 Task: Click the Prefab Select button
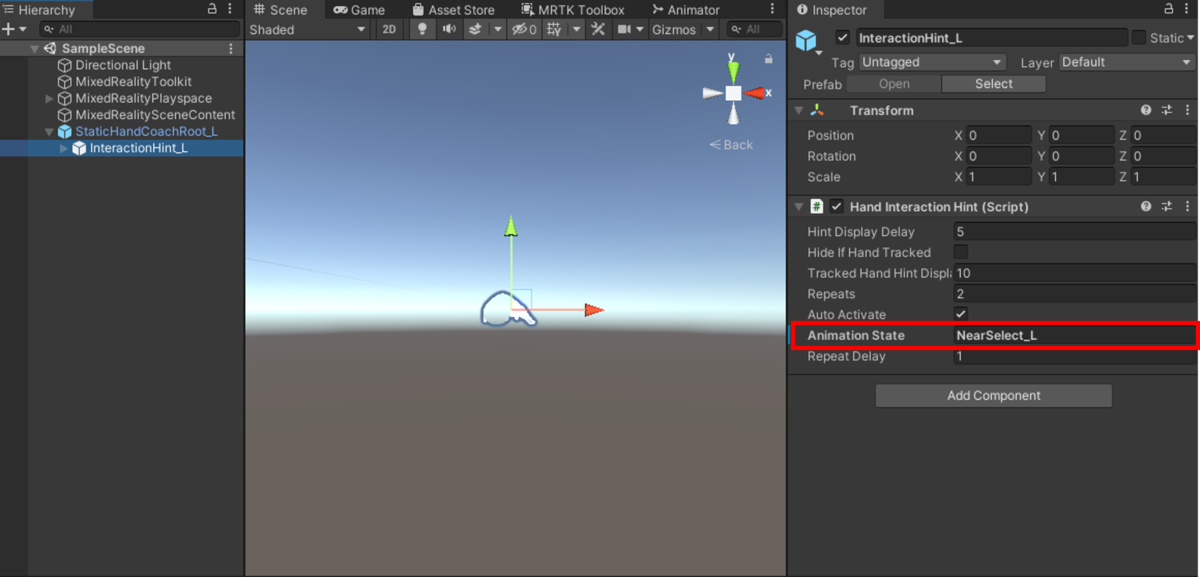pyautogui.click(x=994, y=84)
